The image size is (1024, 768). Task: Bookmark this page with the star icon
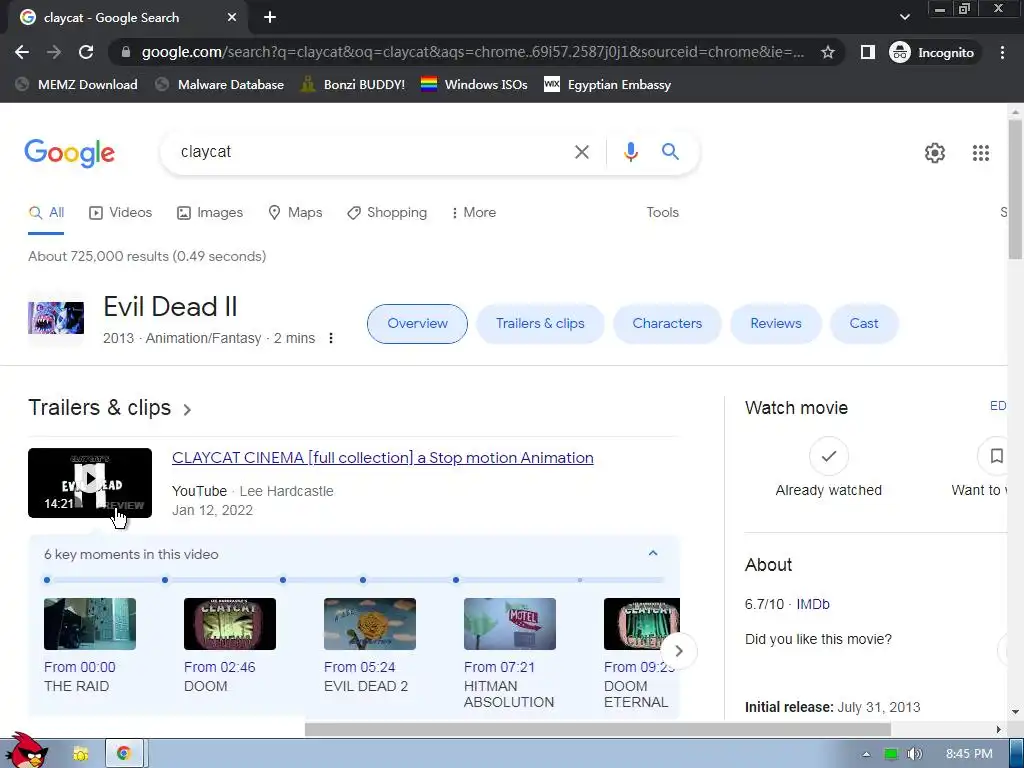pos(827,52)
